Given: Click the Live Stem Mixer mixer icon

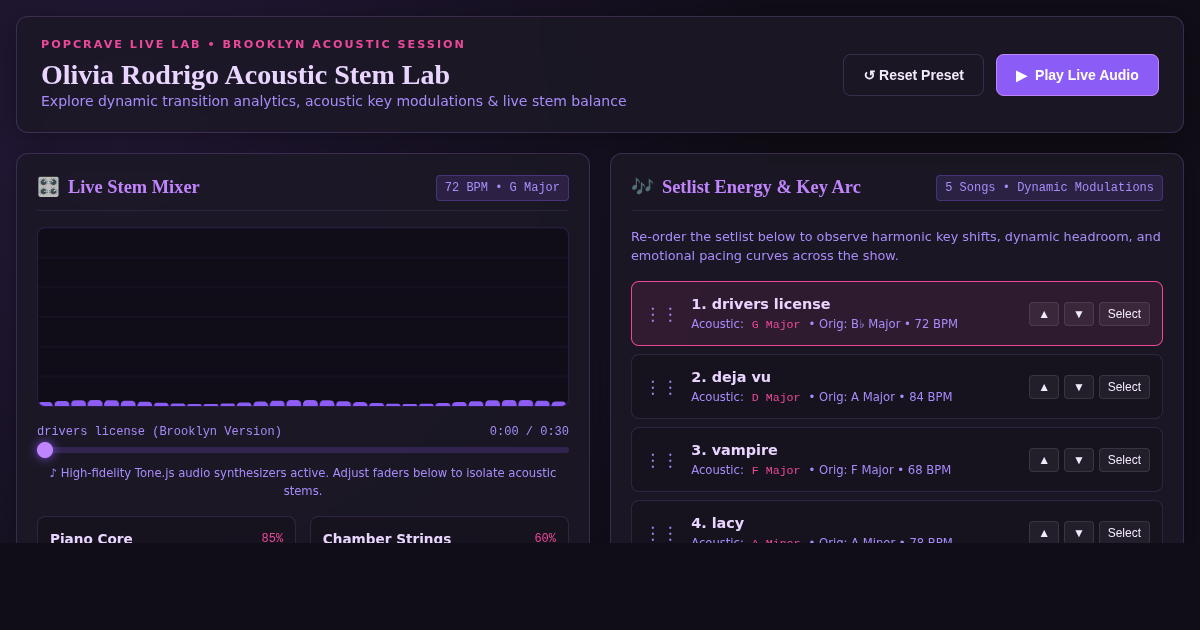Looking at the screenshot, I should click(48, 187).
